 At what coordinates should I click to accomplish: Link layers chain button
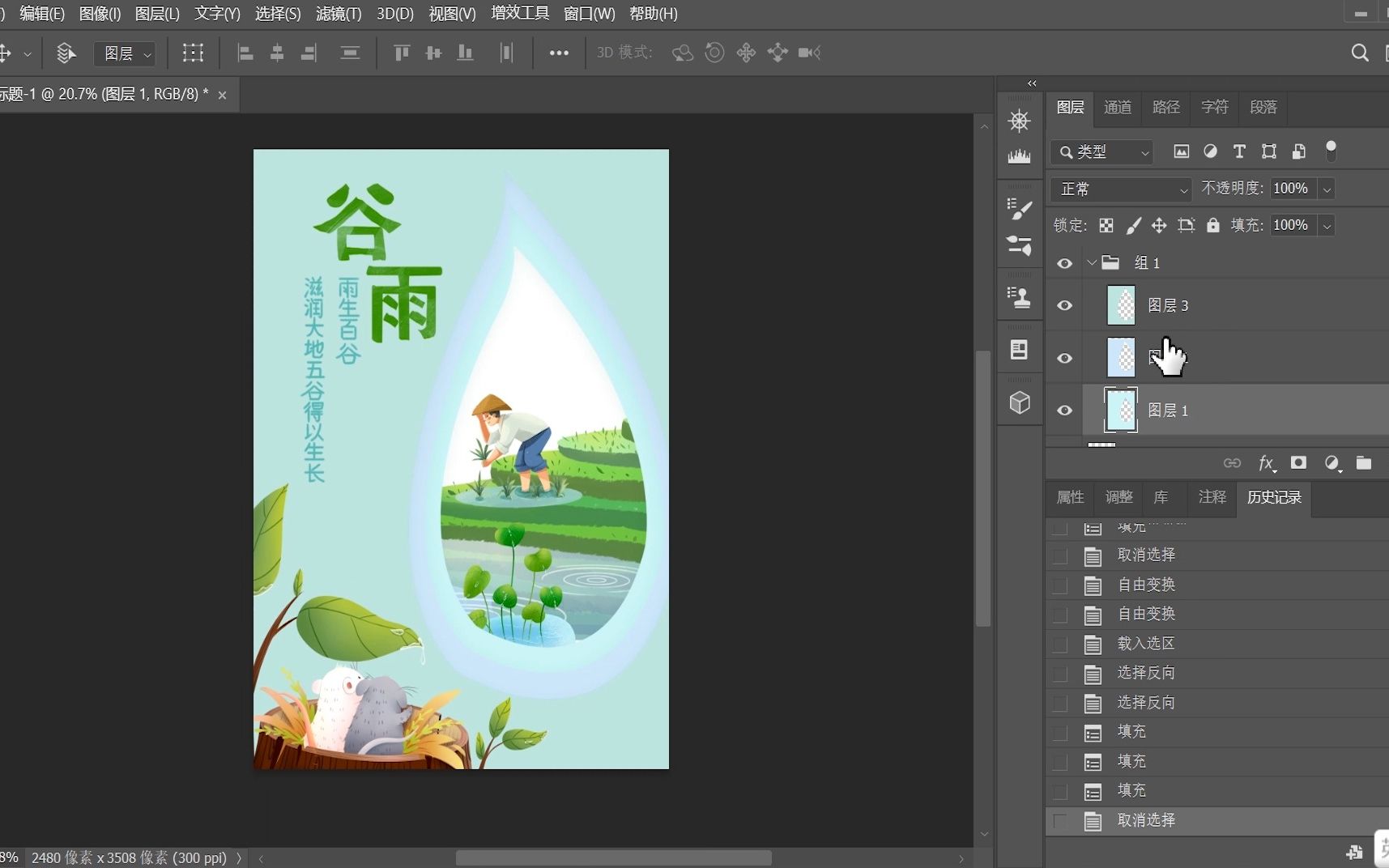1232,462
